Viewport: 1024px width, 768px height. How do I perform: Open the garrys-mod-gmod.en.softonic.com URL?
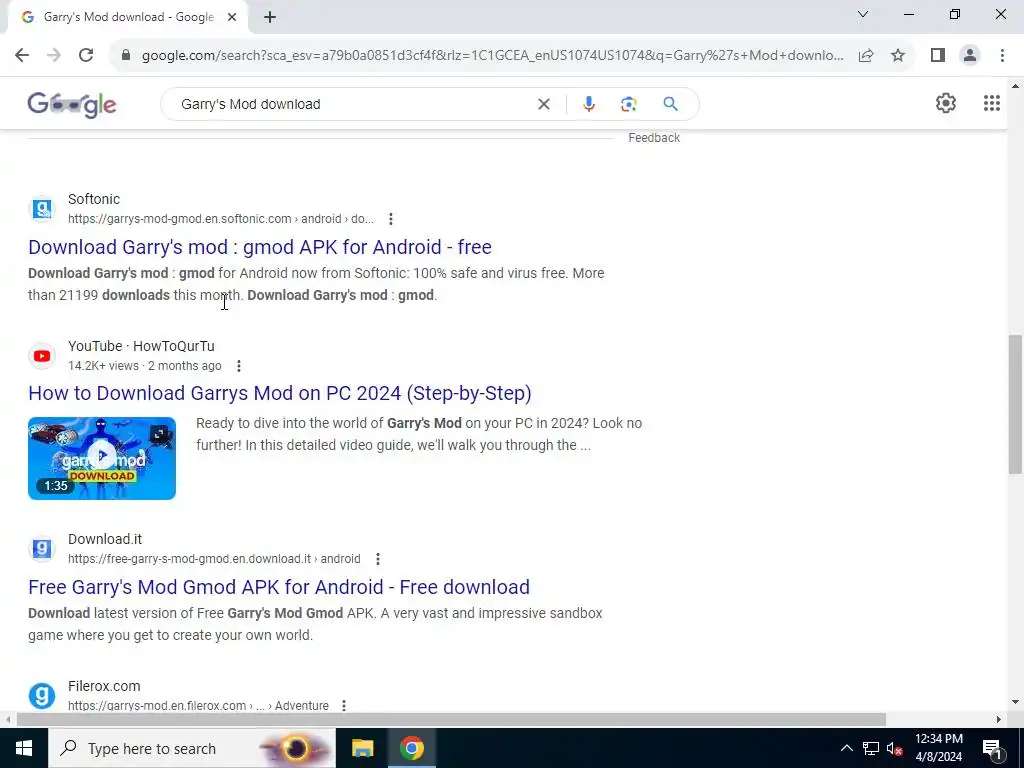click(x=221, y=219)
